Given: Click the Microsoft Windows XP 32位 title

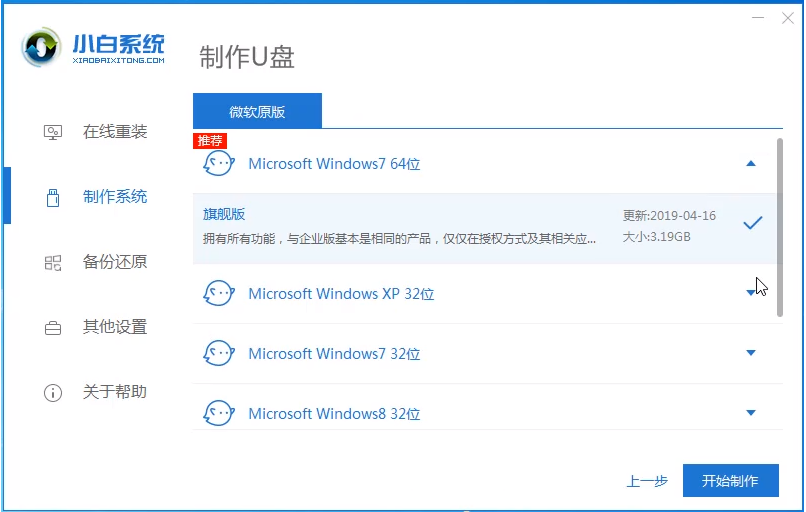Looking at the screenshot, I should coord(341,294).
